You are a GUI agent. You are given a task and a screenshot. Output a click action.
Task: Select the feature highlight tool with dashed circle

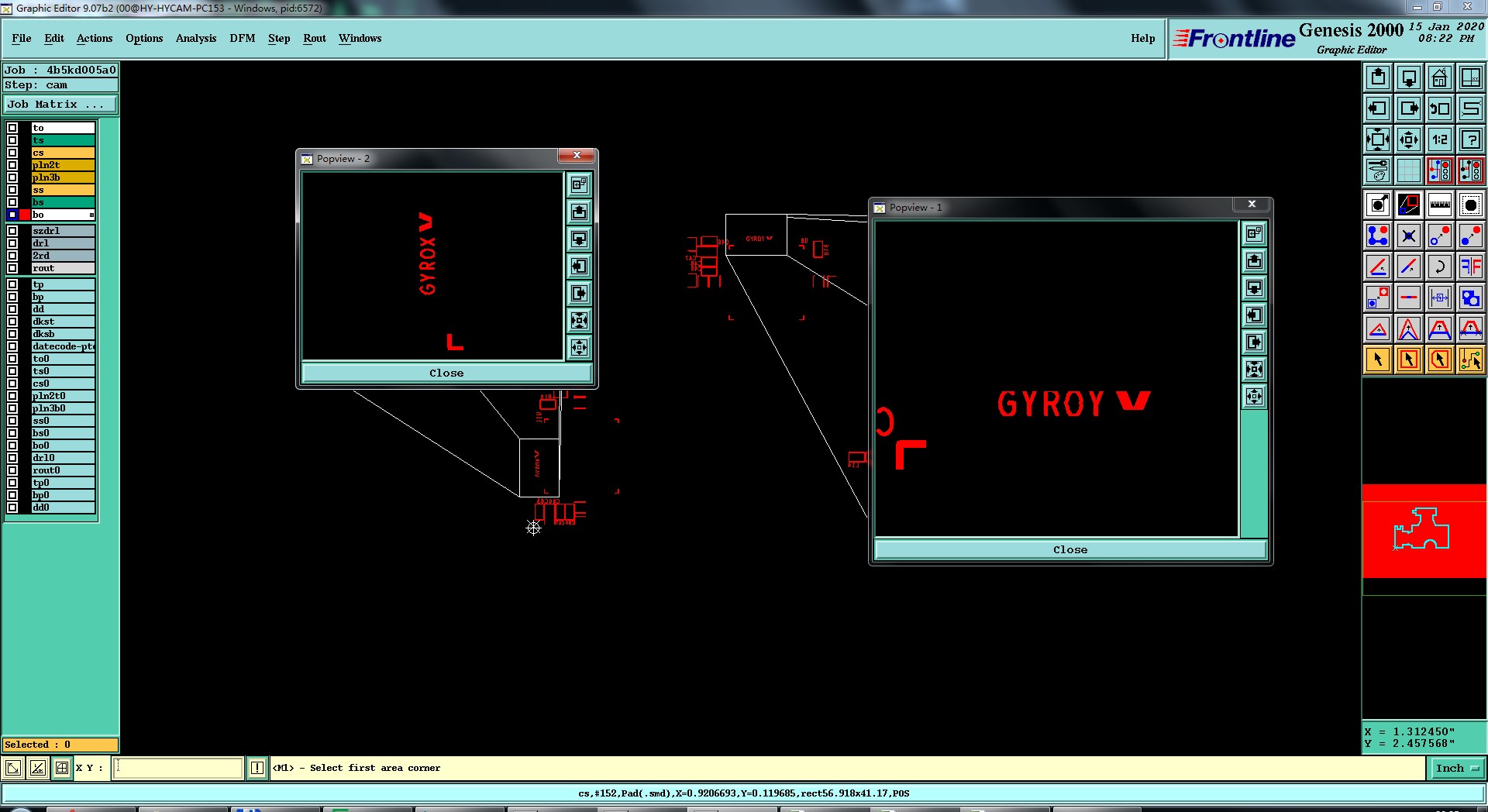(x=1471, y=205)
